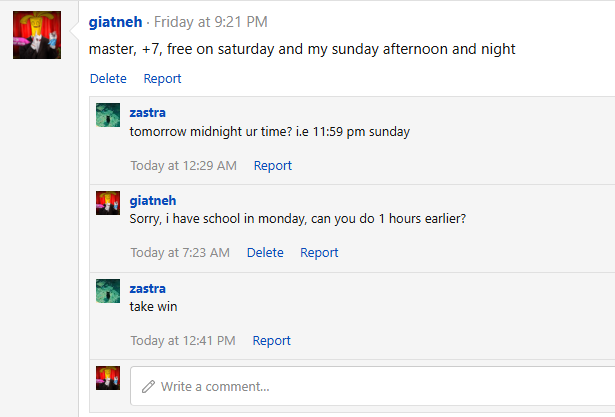Click zastra's avatar beside the "take win" comment

[x=108, y=291]
